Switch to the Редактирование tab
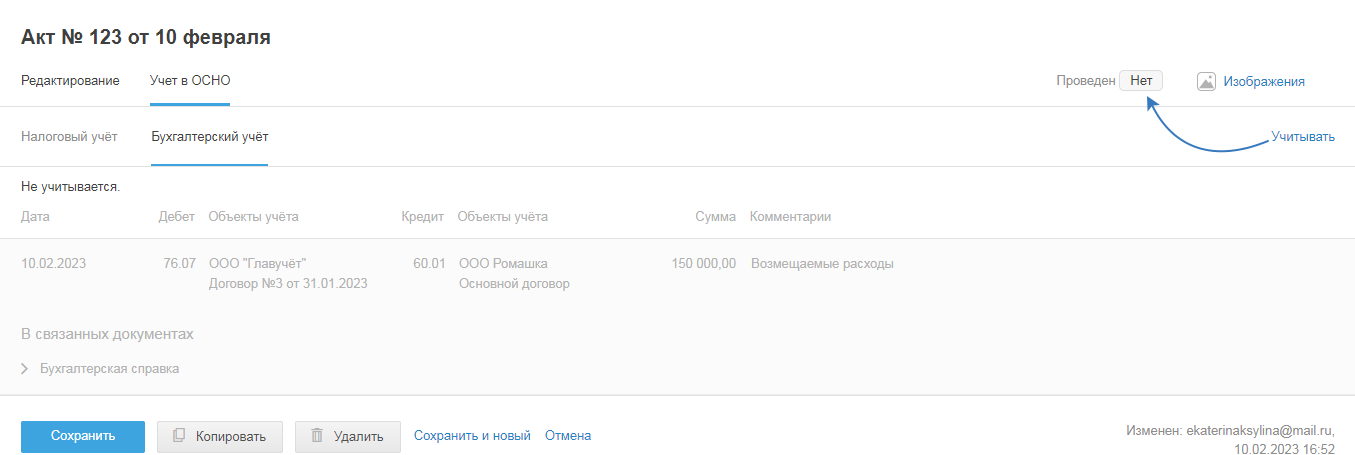Screen dimensions: 1355x455 click(x=70, y=81)
